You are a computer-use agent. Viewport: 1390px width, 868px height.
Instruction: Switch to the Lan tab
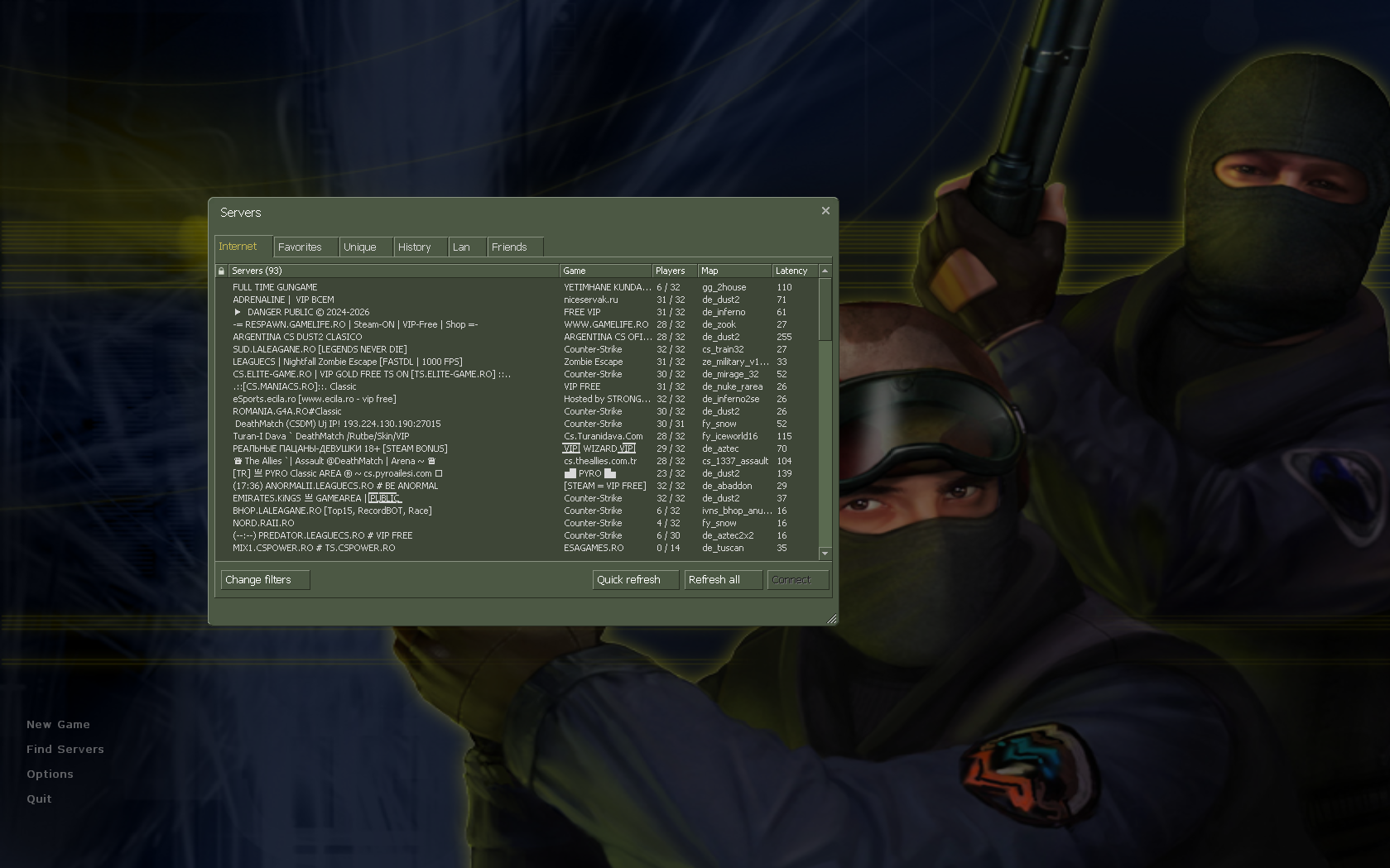pyautogui.click(x=467, y=247)
